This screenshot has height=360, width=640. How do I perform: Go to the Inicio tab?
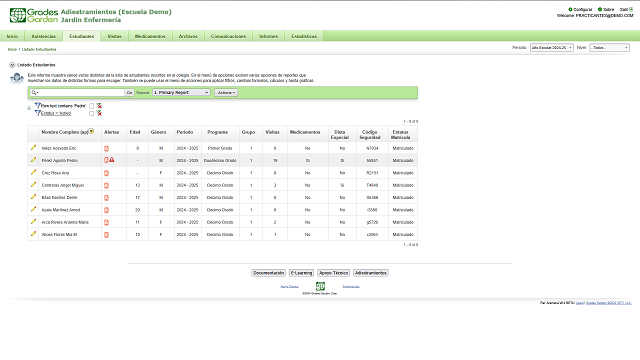point(12,36)
